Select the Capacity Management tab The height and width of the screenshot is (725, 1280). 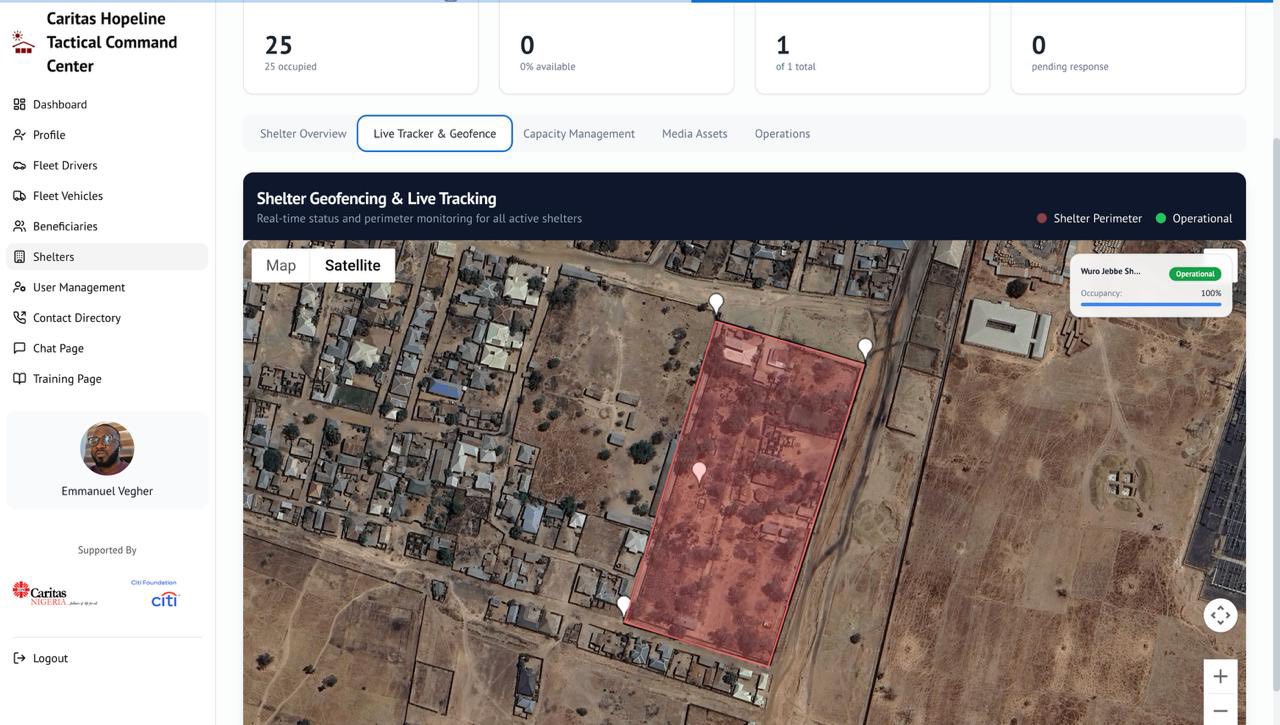click(x=578, y=134)
